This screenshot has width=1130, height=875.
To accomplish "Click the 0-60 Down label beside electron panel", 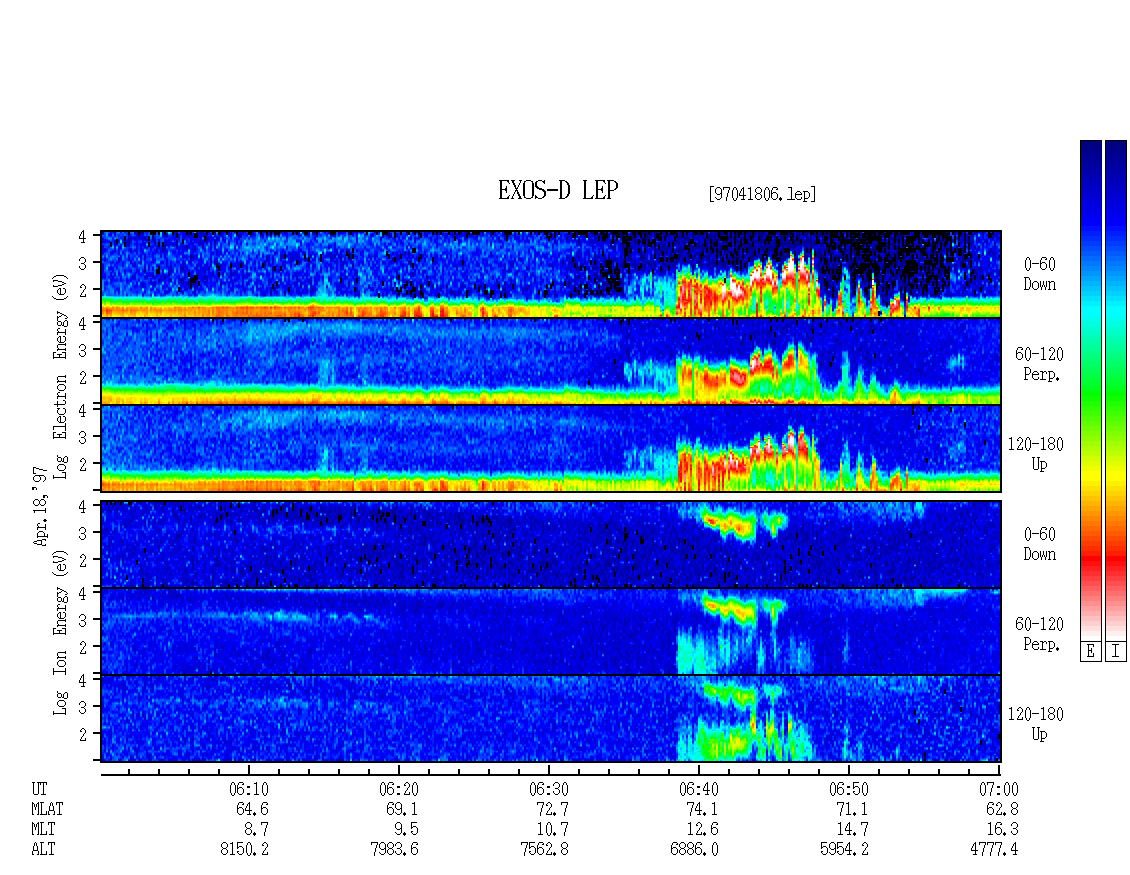I will coord(1040,275).
